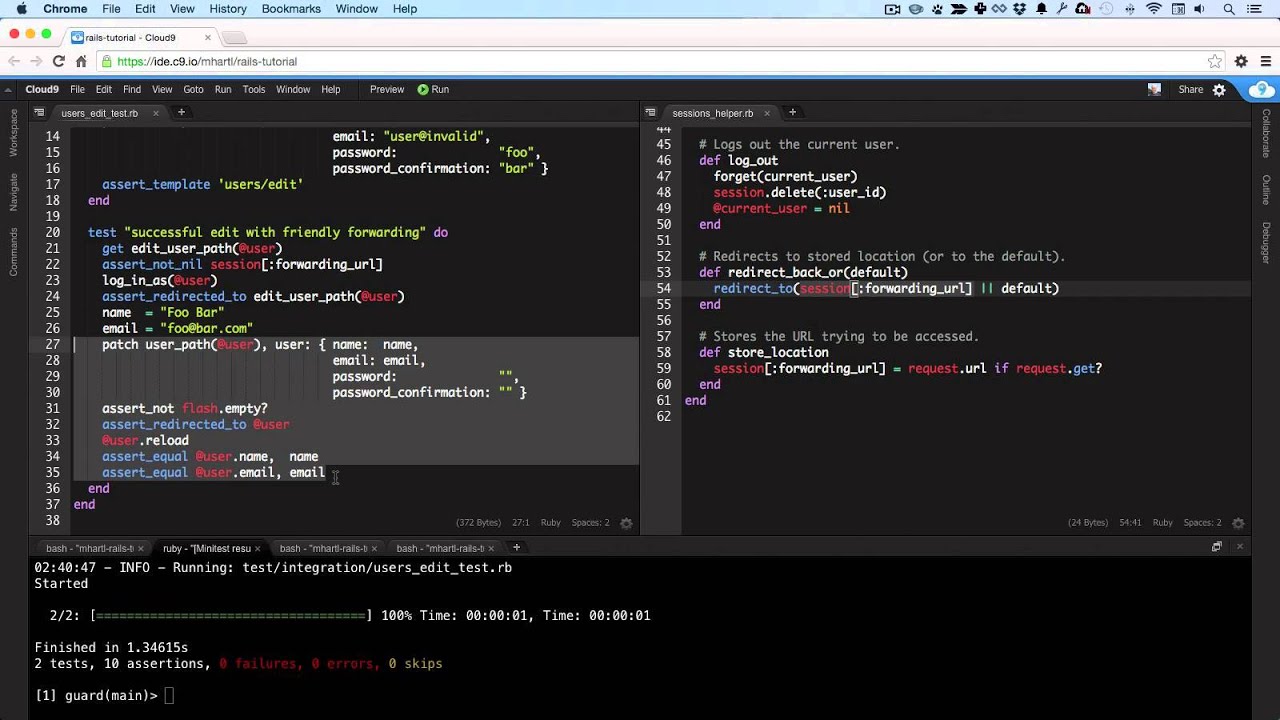
Task: Open the Navigate side panel
Action: 14,191
